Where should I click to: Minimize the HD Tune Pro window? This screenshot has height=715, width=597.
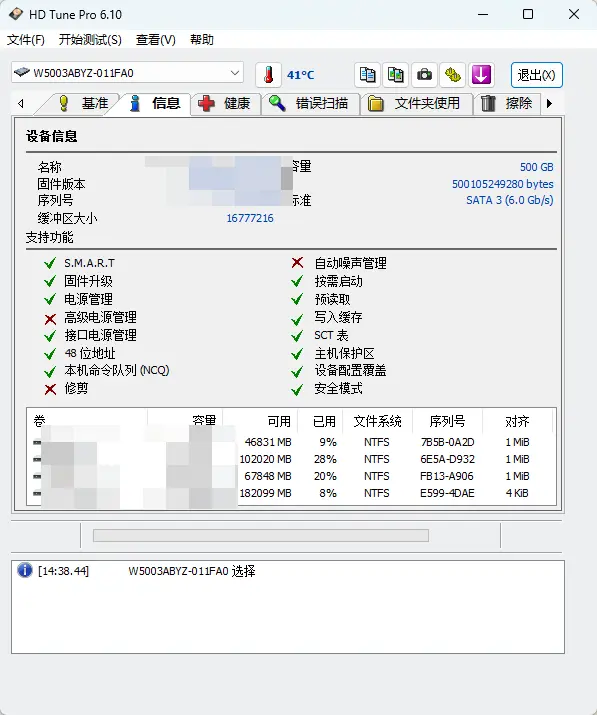(483, 14)
